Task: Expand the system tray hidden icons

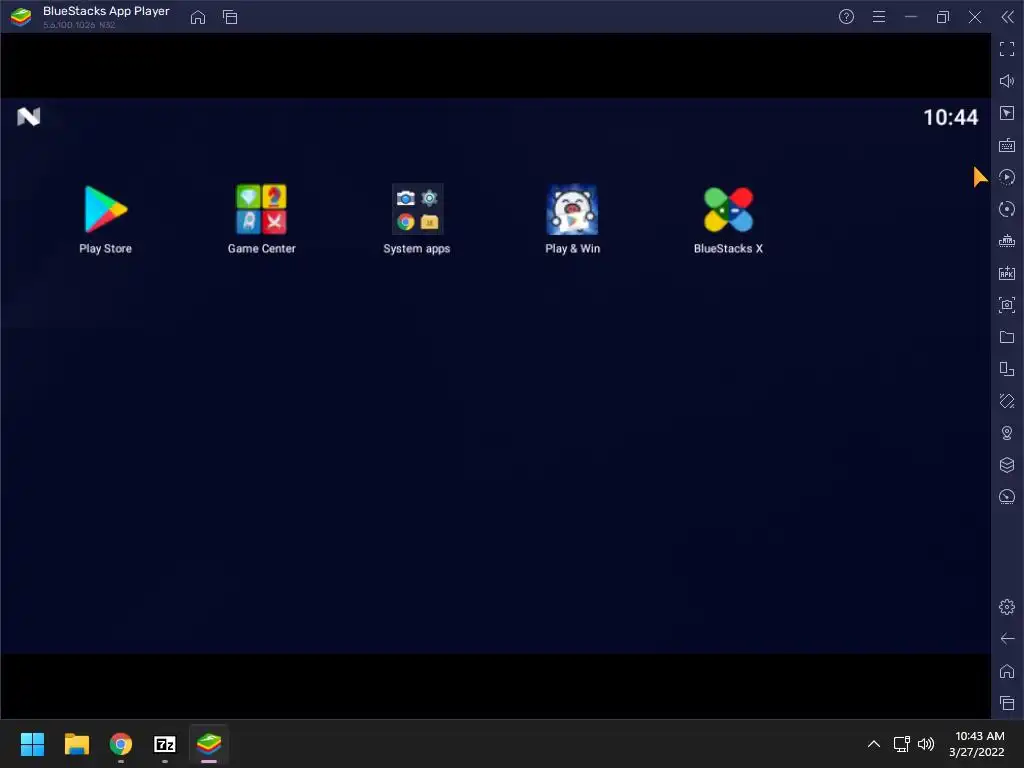Action: pos(874,744)
